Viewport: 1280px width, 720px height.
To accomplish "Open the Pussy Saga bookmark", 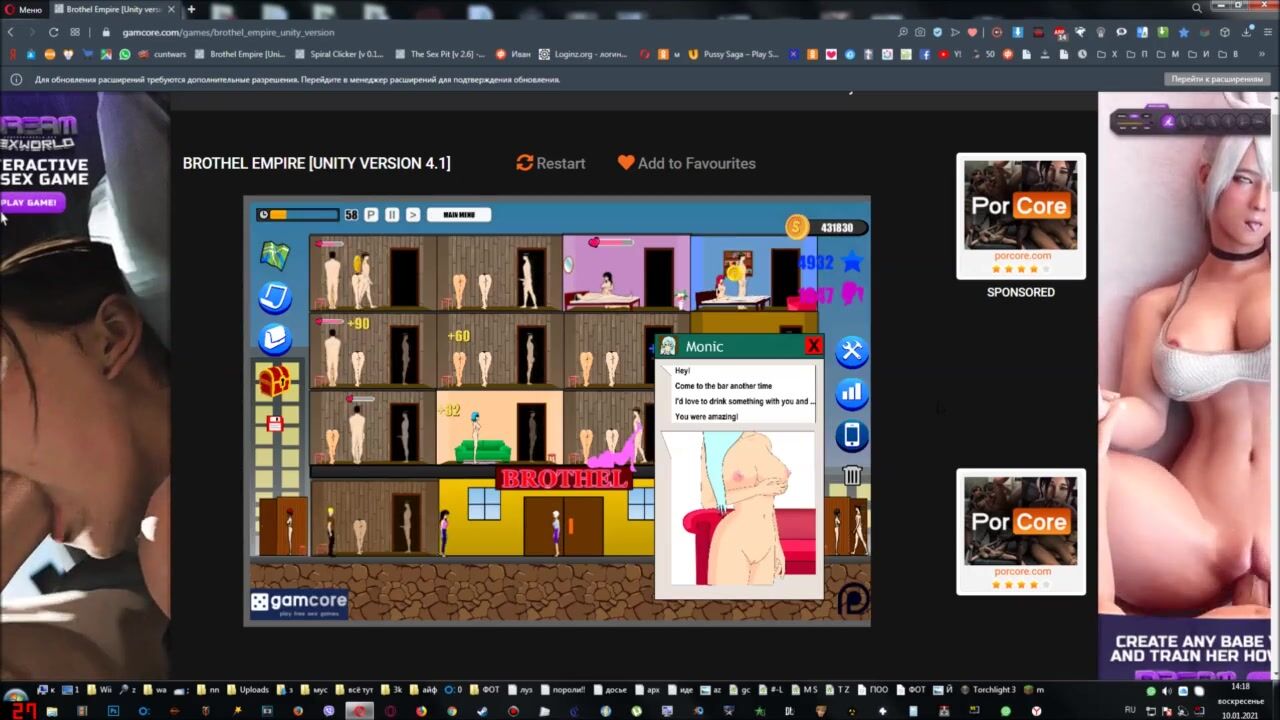I will tap(734, 54).
